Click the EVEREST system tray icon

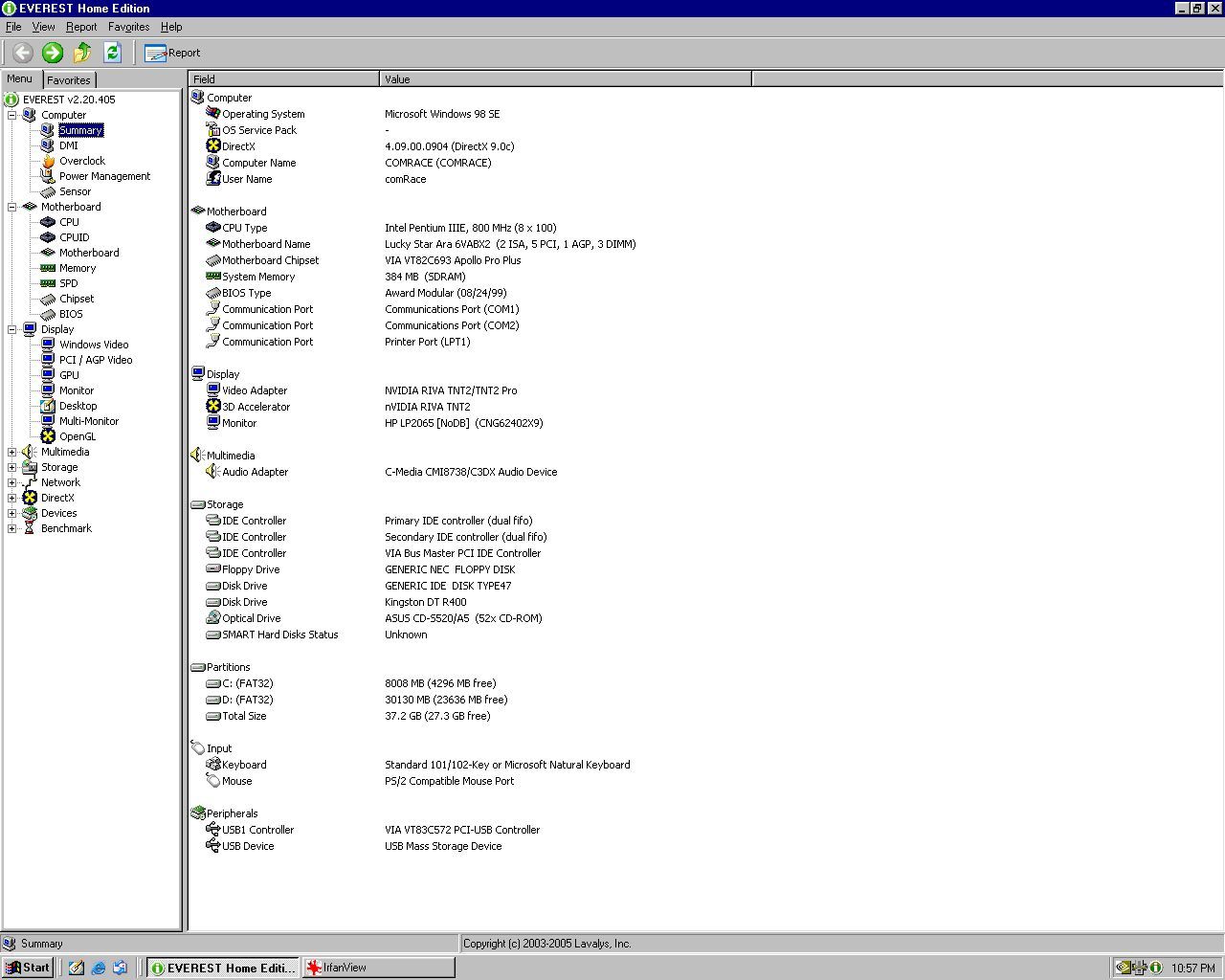pos(1156,968)
